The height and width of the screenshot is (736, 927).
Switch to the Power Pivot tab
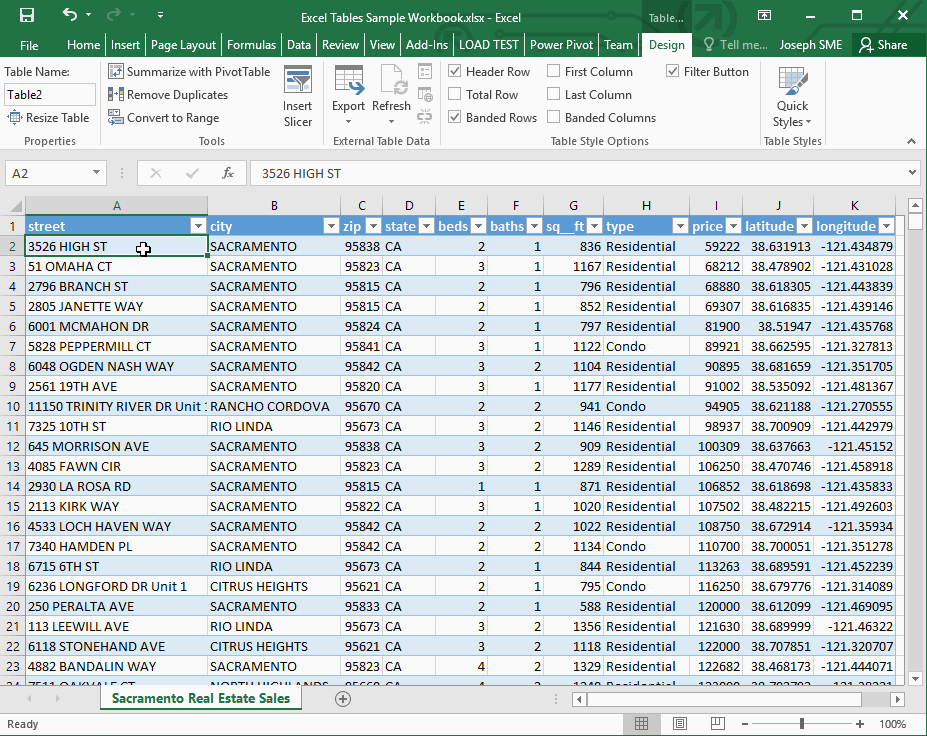tap(560, 45)
